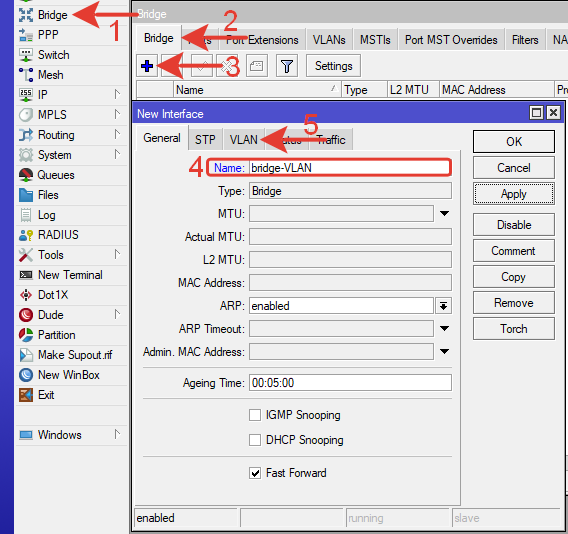Switch to the STP tab

(205, 139)
